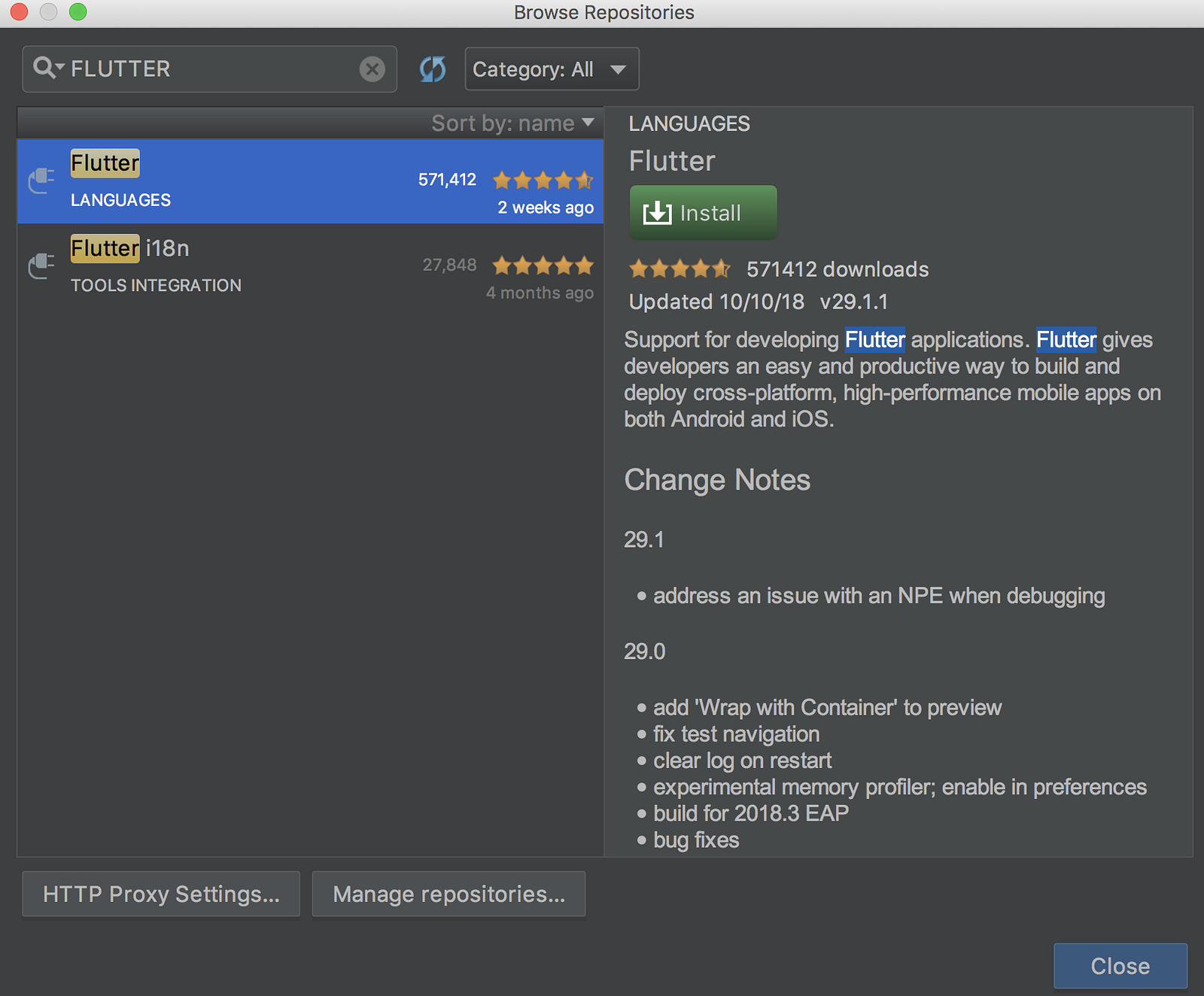Click the green window zoom button

click(x=78, y=11)
